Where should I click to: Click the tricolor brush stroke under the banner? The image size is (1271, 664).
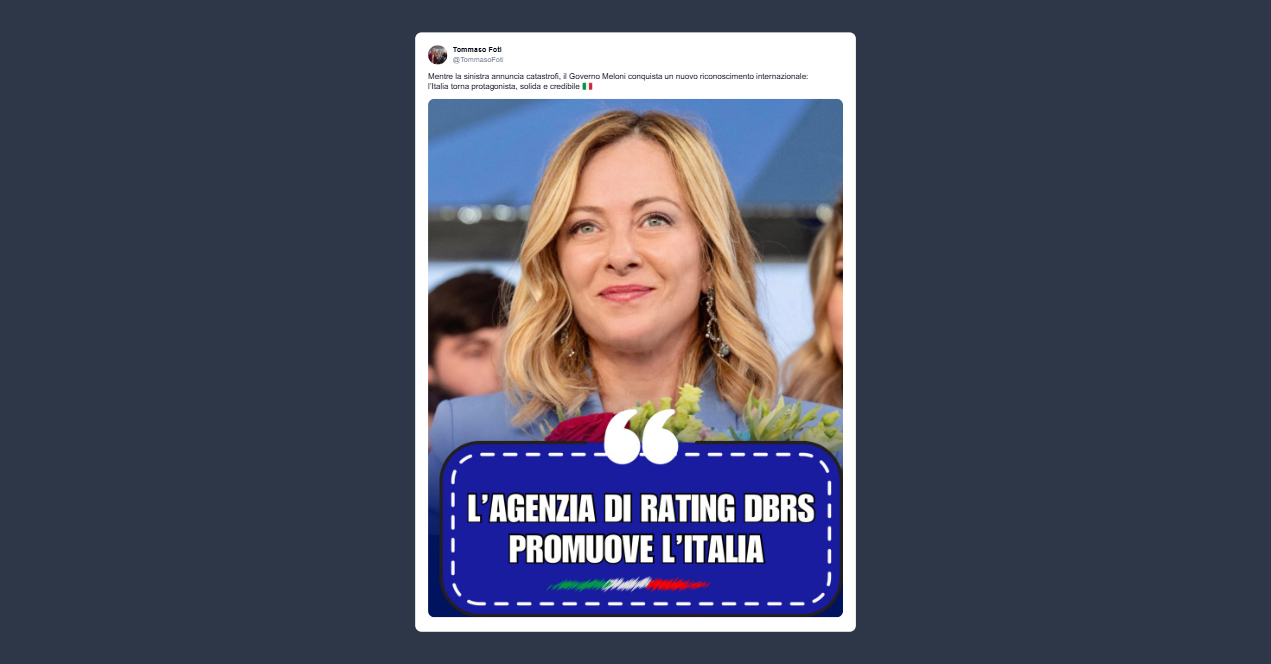[x=629, y=583]
